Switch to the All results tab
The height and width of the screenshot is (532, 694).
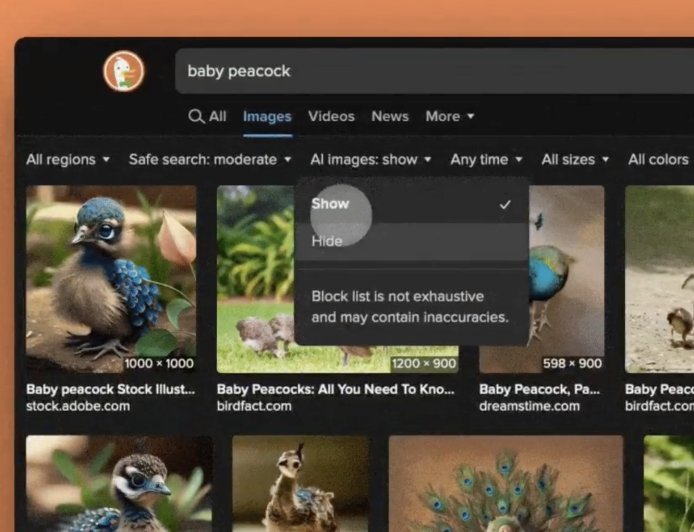tap(217, 116)
